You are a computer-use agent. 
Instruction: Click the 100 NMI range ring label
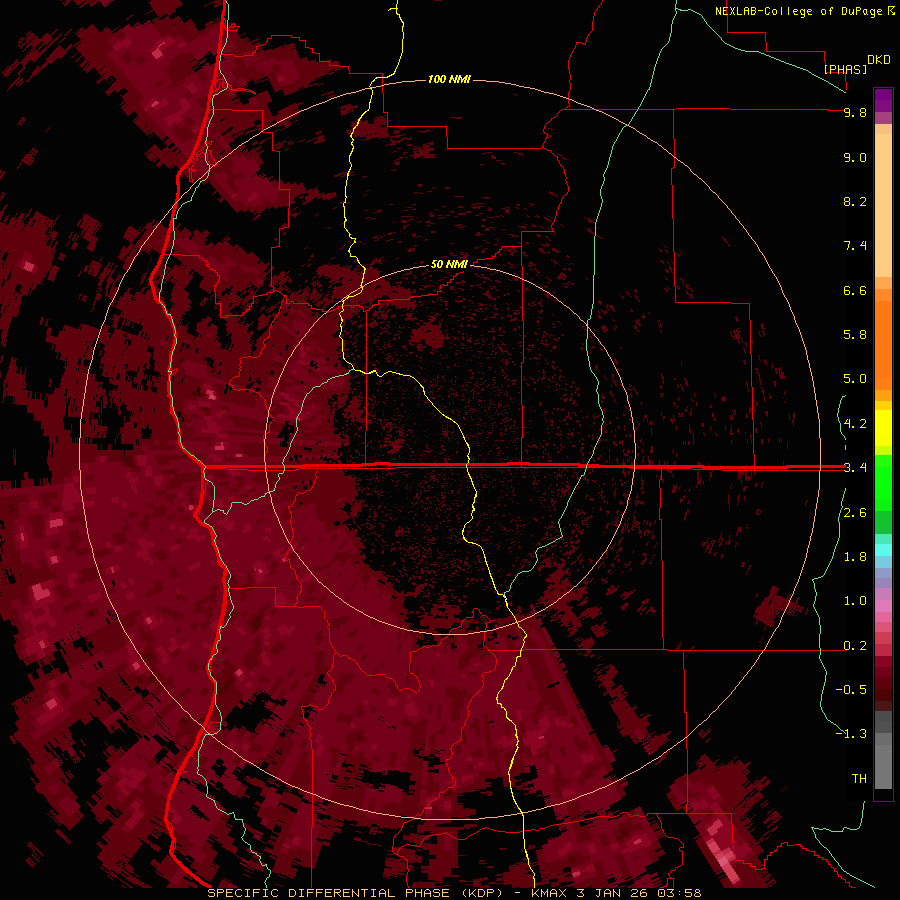[449, 79]
